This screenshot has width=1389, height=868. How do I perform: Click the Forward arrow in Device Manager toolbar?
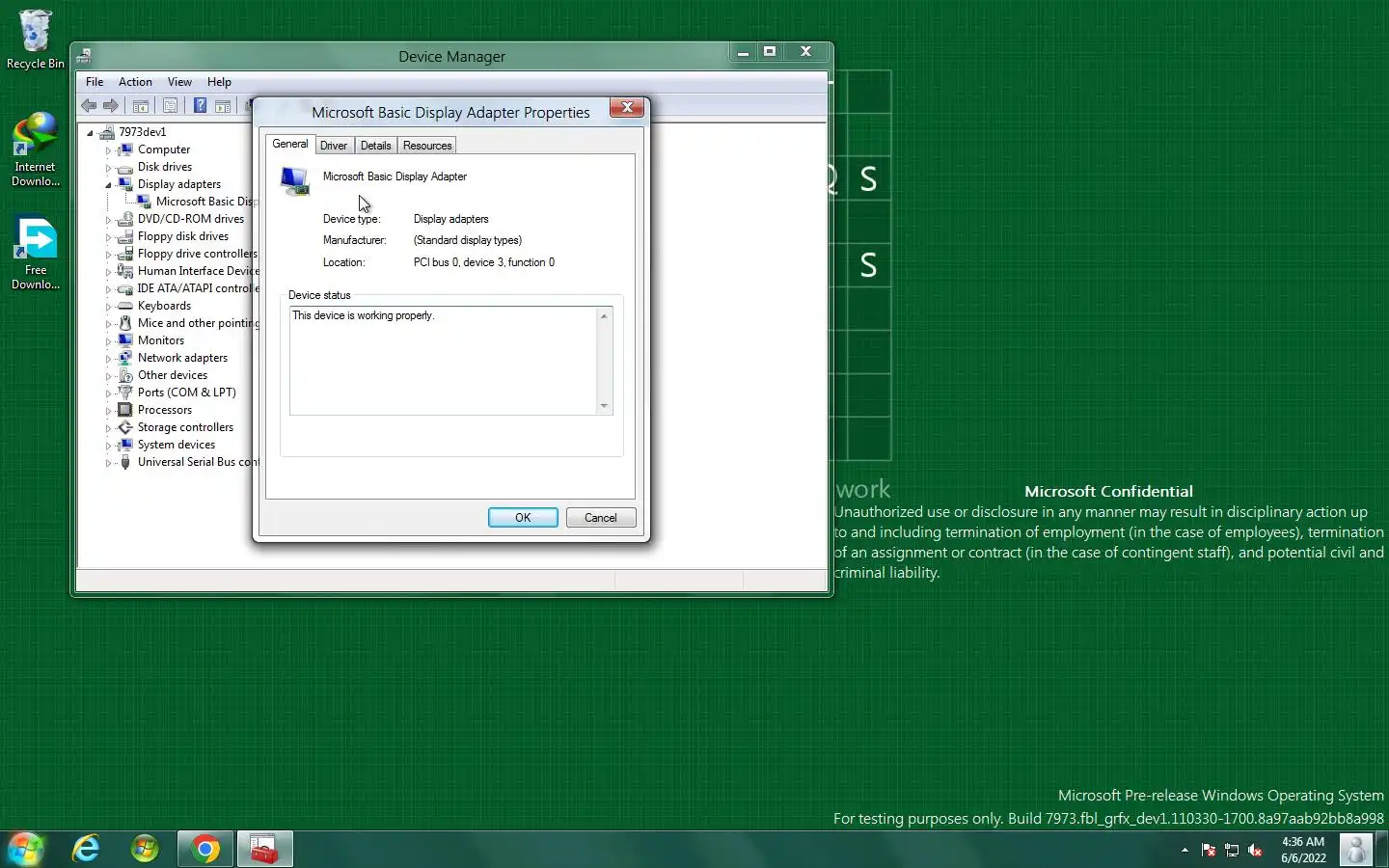click(x=110, y=106)
